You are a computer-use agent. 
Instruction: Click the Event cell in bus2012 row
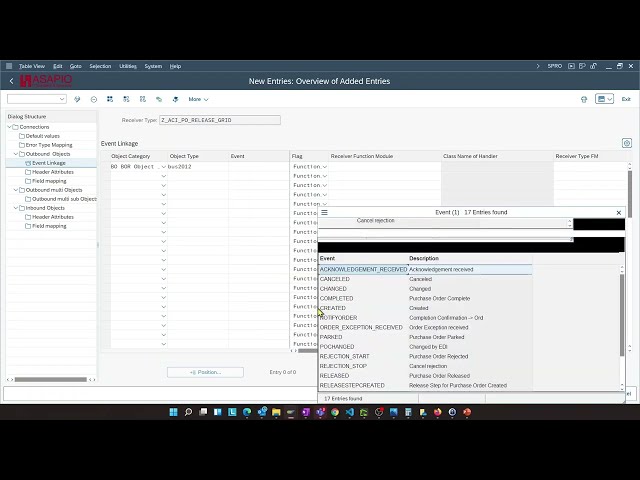point(259,167)
